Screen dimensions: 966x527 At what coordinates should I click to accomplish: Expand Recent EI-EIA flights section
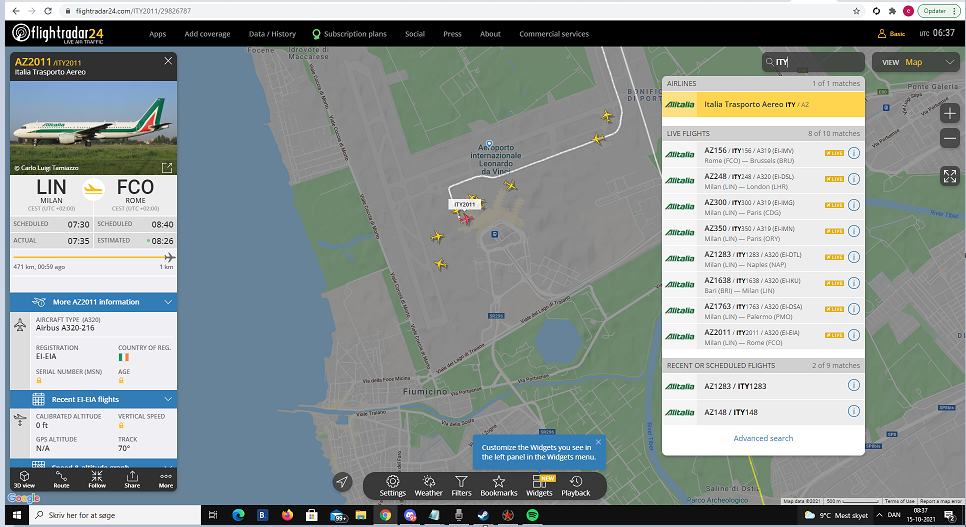(94, 399)
